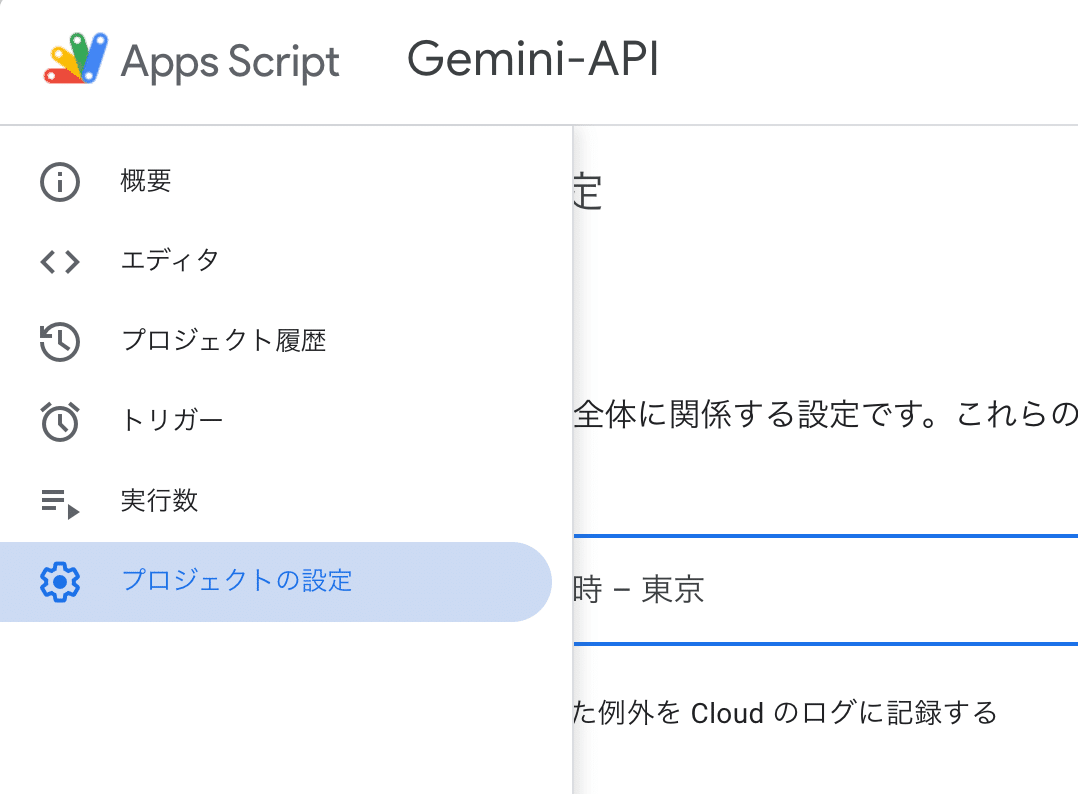The width and height of the screenshot is (1078, 794).
Task: Click the Cloud のログに記録する option label
Action: (x=785, y=713)
